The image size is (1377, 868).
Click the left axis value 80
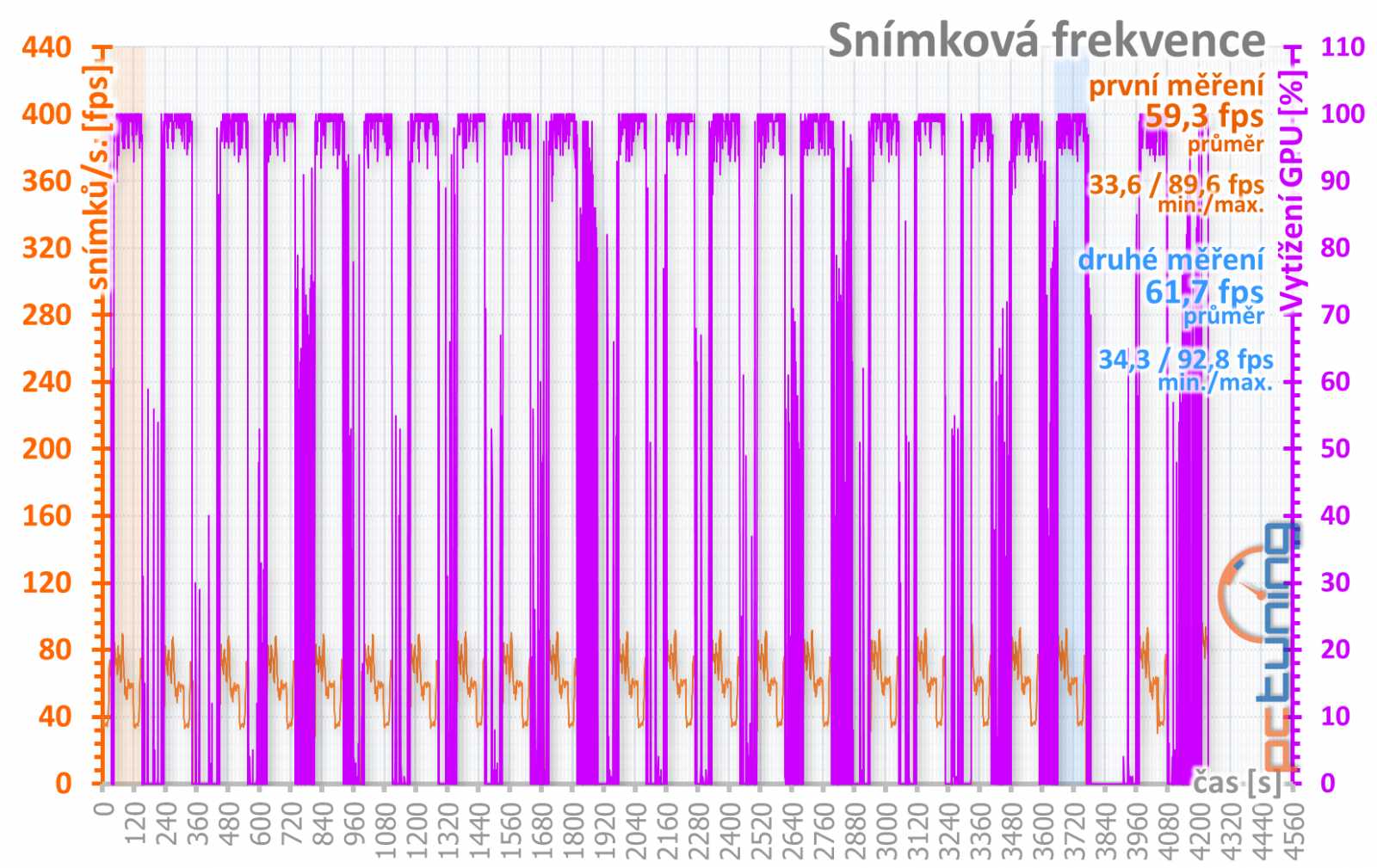[x=55, y=649]
